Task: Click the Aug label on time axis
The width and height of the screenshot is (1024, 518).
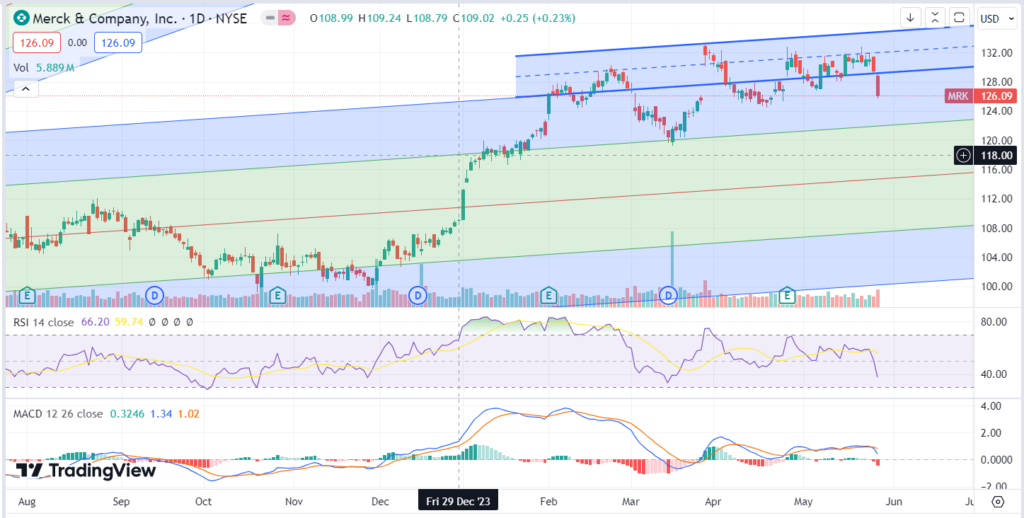Action: 28,502
